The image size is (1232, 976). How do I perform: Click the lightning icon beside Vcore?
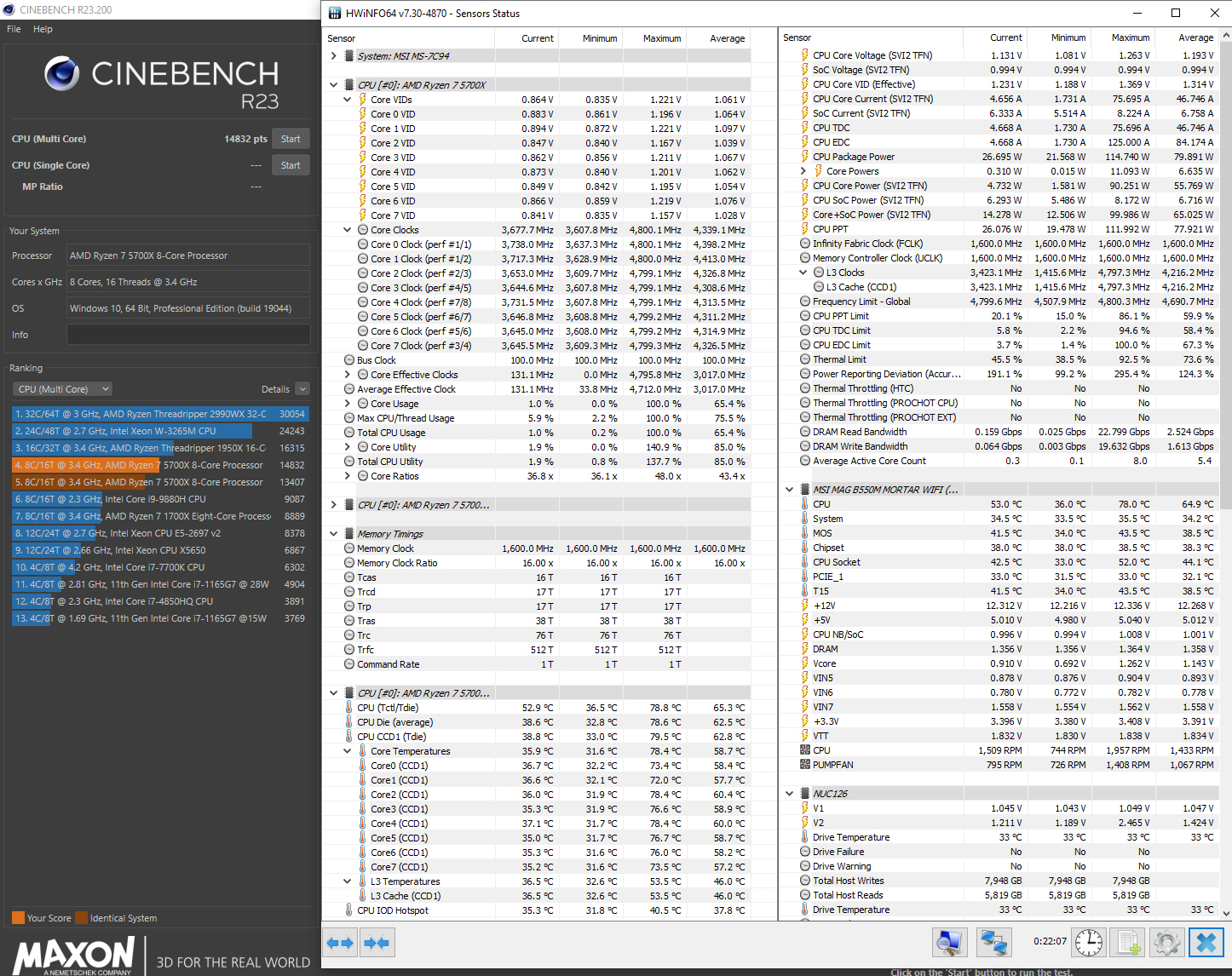coord(805,663)
